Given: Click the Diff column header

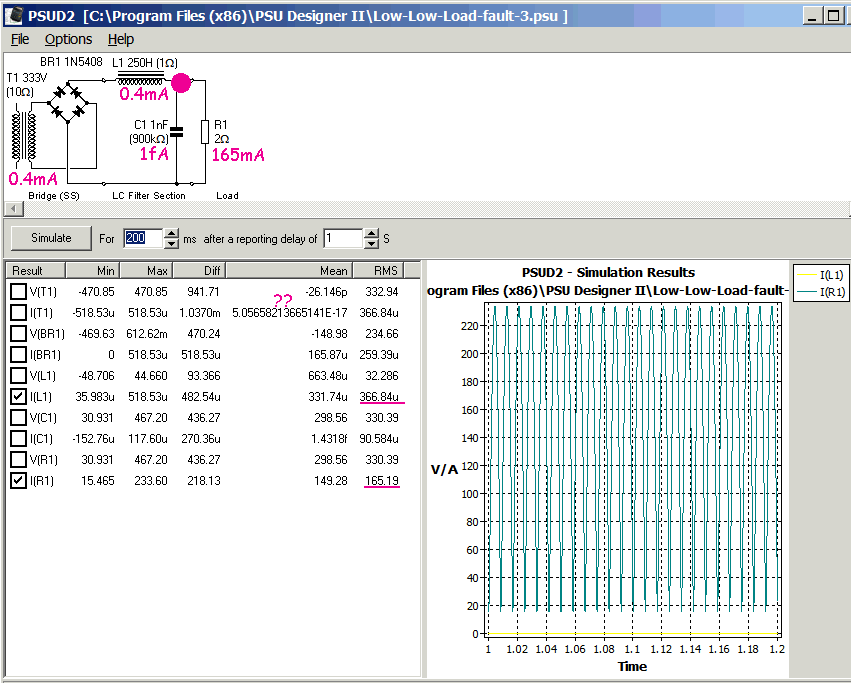Looking at the screenshot, I should (199, 270).
